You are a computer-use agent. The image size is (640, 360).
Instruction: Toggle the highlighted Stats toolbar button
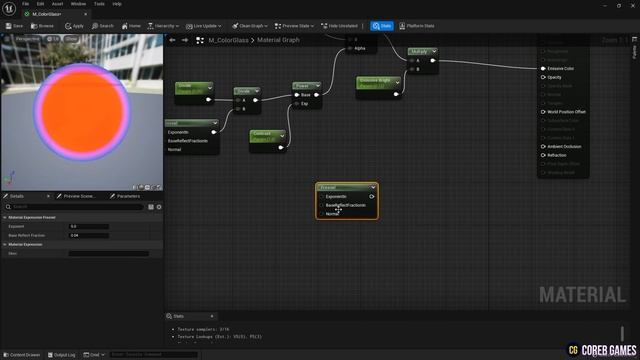coord(382,26)
